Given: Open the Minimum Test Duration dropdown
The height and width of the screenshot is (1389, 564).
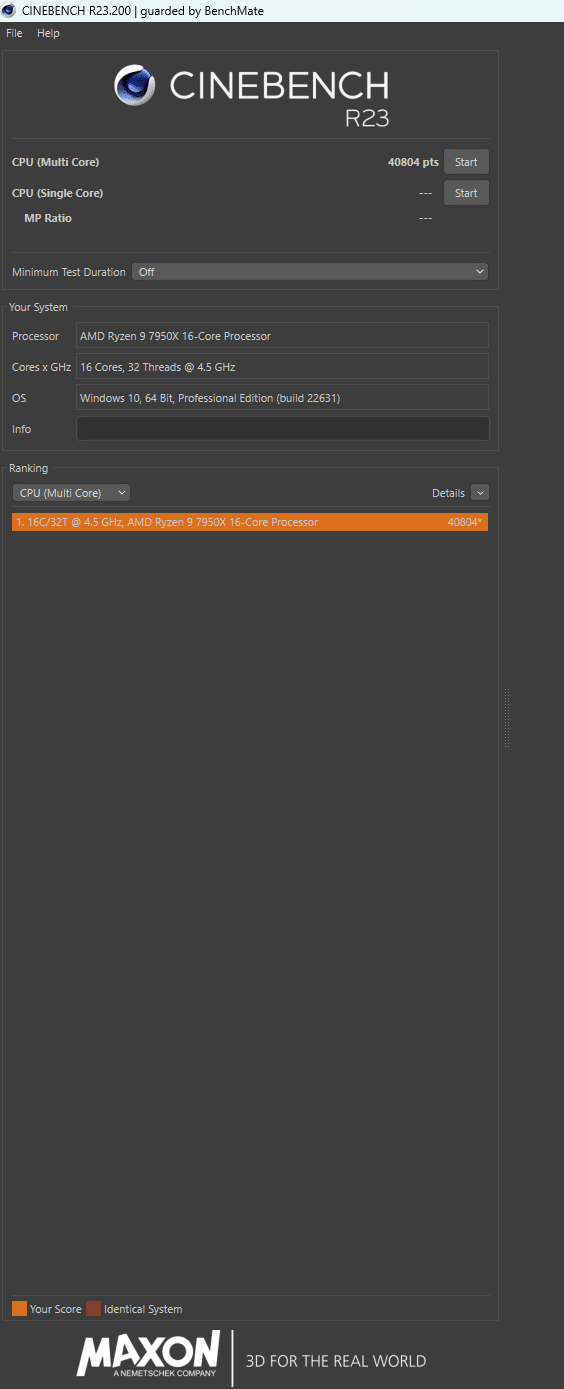Looking at the screenshot, I should coord(310,272).
